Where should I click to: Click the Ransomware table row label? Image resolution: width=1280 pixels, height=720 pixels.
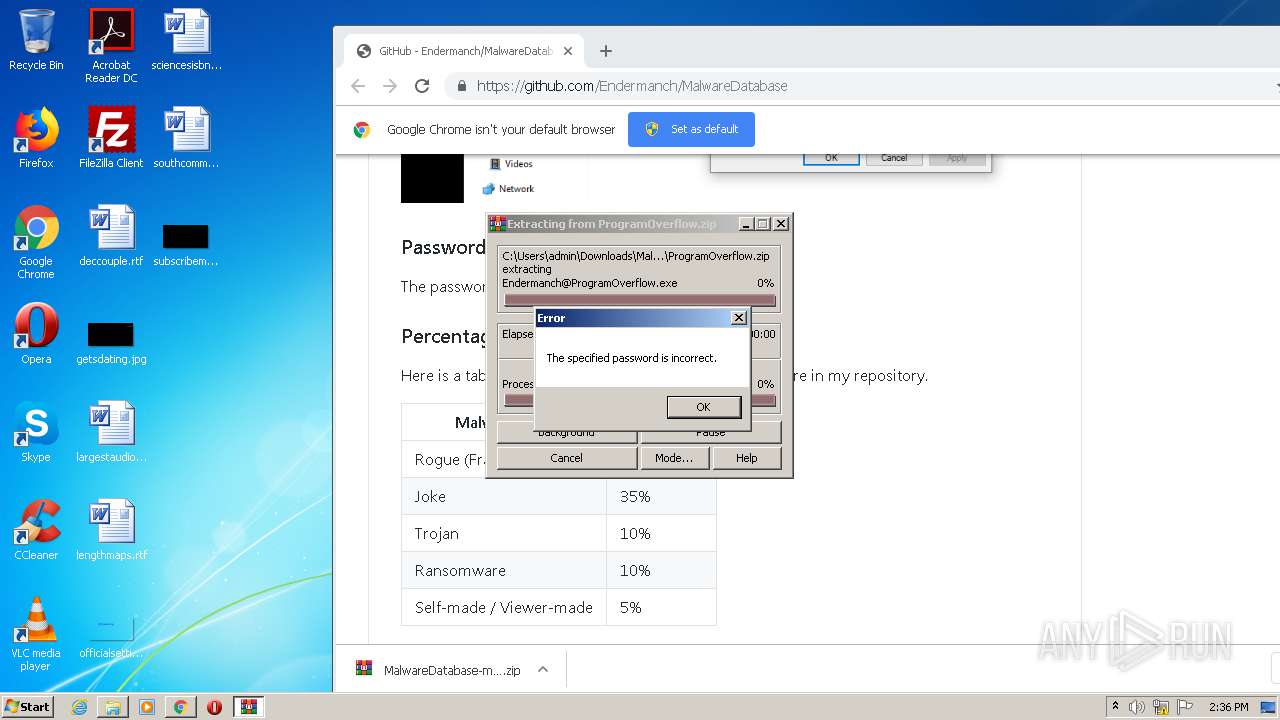click(x=460, y=570)
